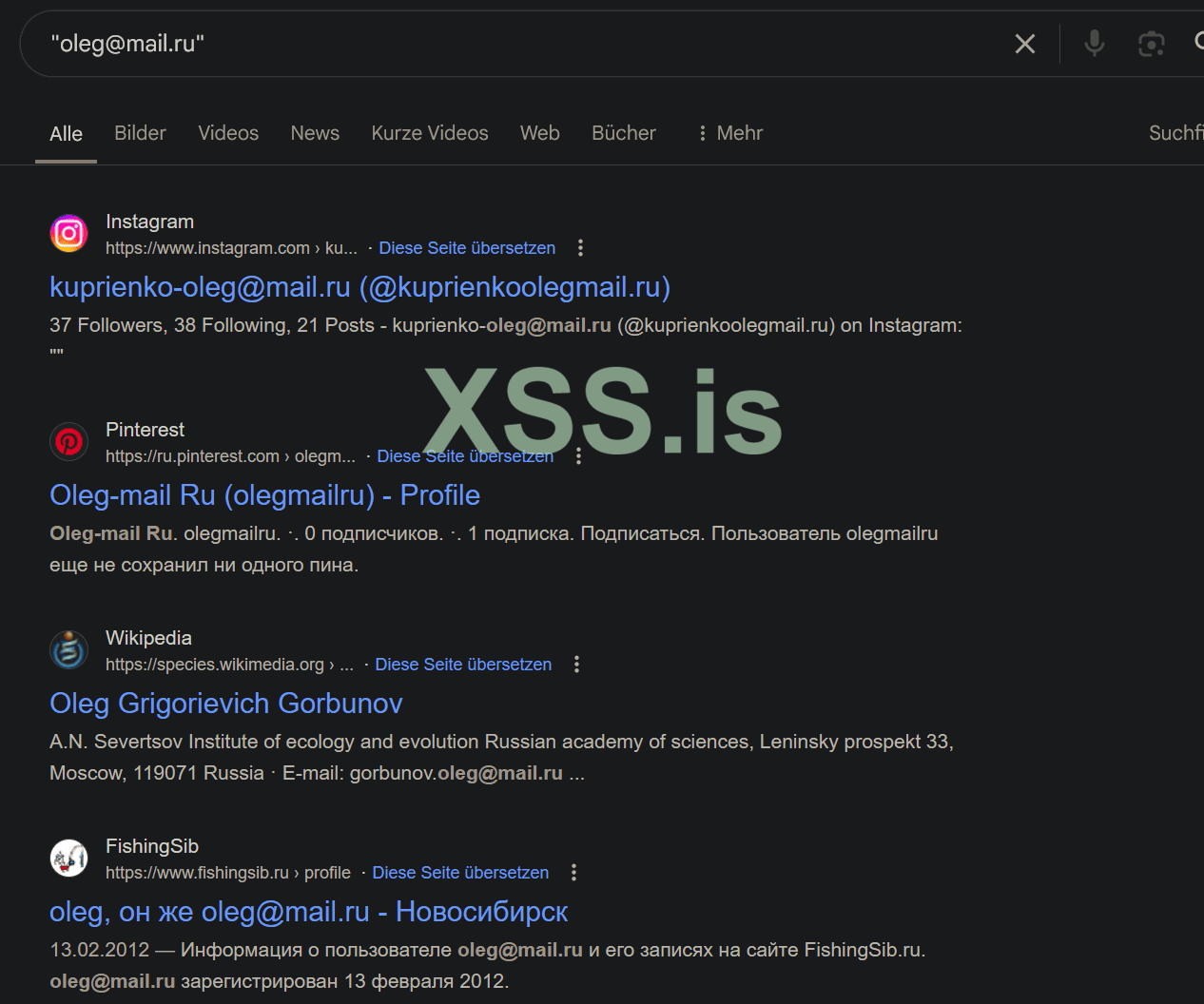Open the three-dot menu for the Pinterest result
Screen dimensions: 1204x1004
(578, 456)
